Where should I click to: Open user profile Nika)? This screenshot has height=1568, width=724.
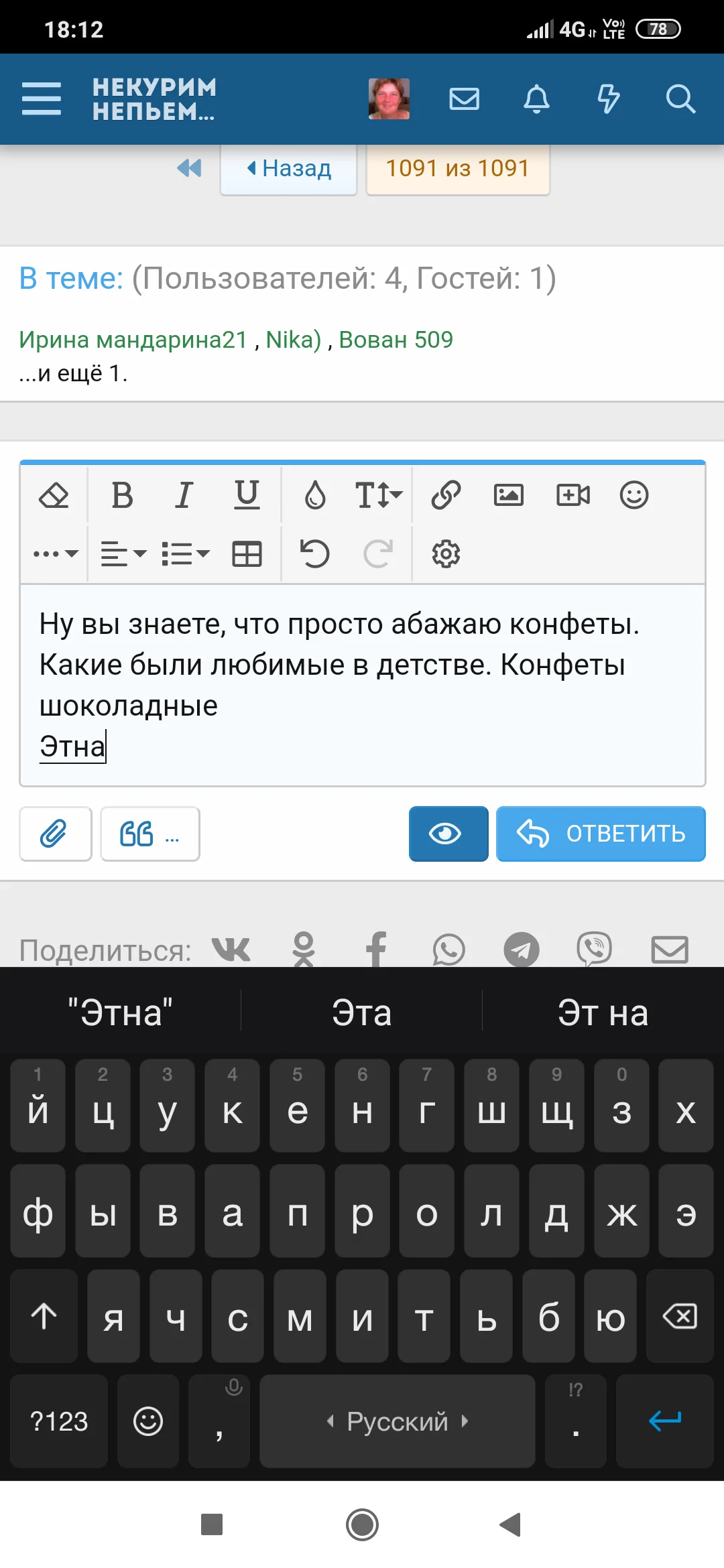click(x=294, y=340)
